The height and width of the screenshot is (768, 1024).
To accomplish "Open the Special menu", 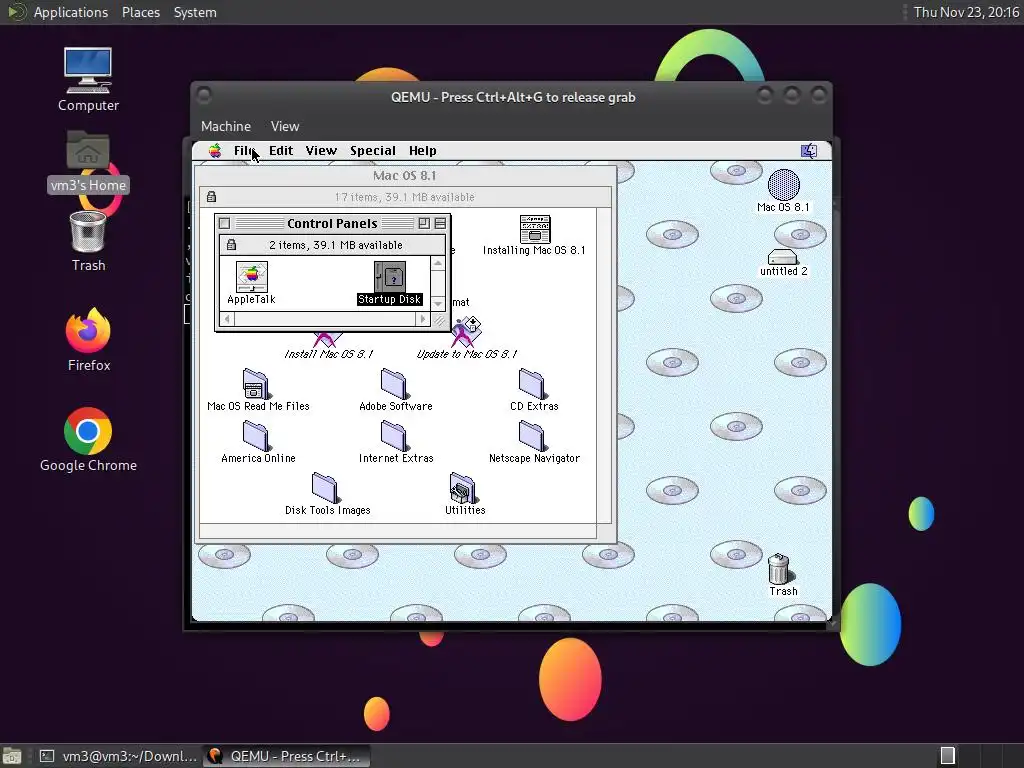I will 373,151.
